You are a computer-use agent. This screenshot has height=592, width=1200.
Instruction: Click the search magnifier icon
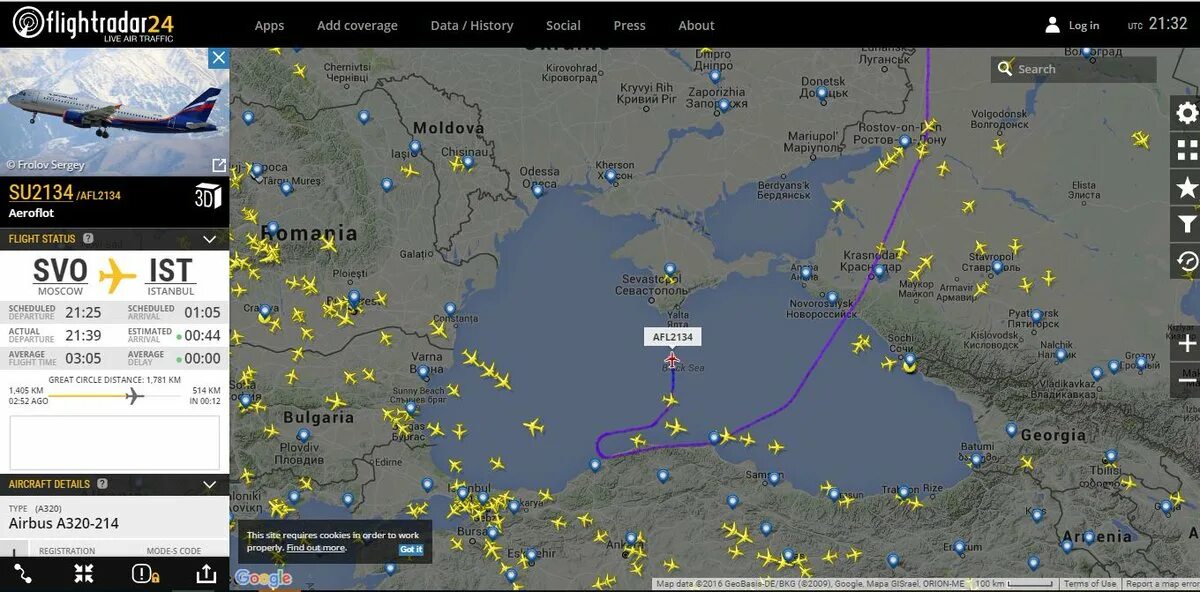(1004, 68)
